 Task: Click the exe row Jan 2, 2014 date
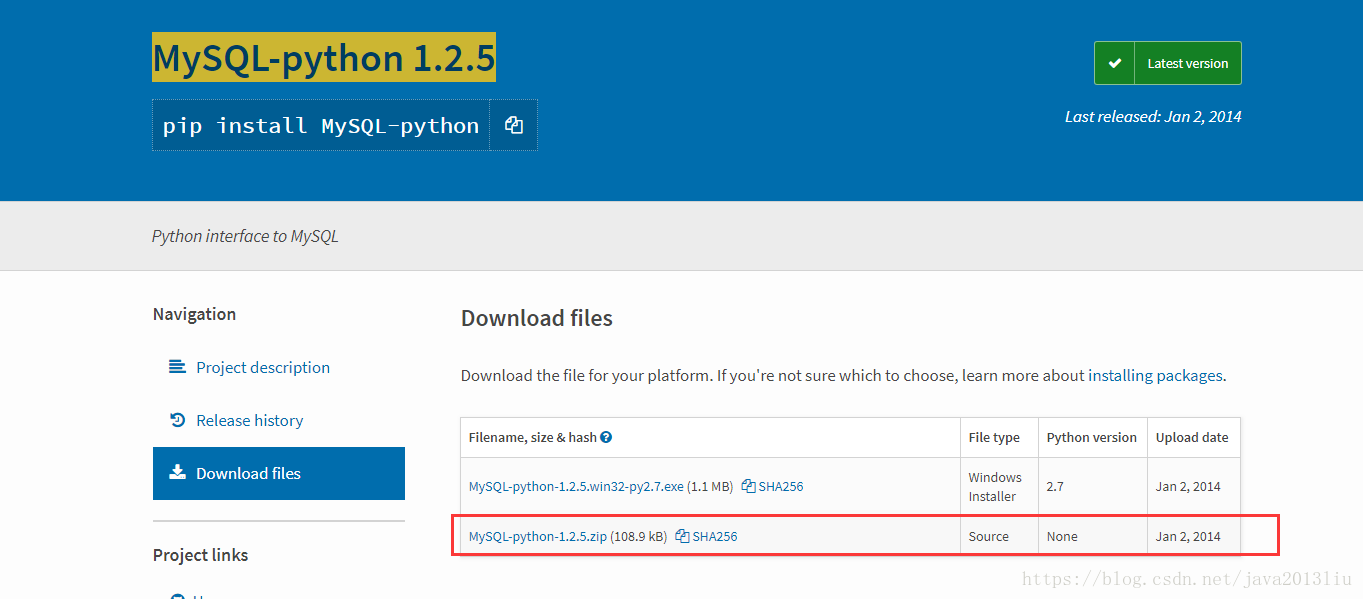coord(1188,487)
